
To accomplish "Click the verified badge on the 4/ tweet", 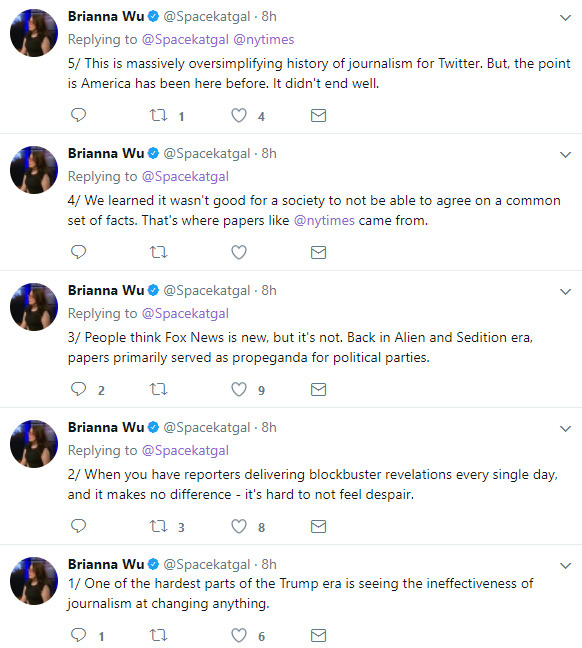I will pyautogui.click(x=153, y=153).
